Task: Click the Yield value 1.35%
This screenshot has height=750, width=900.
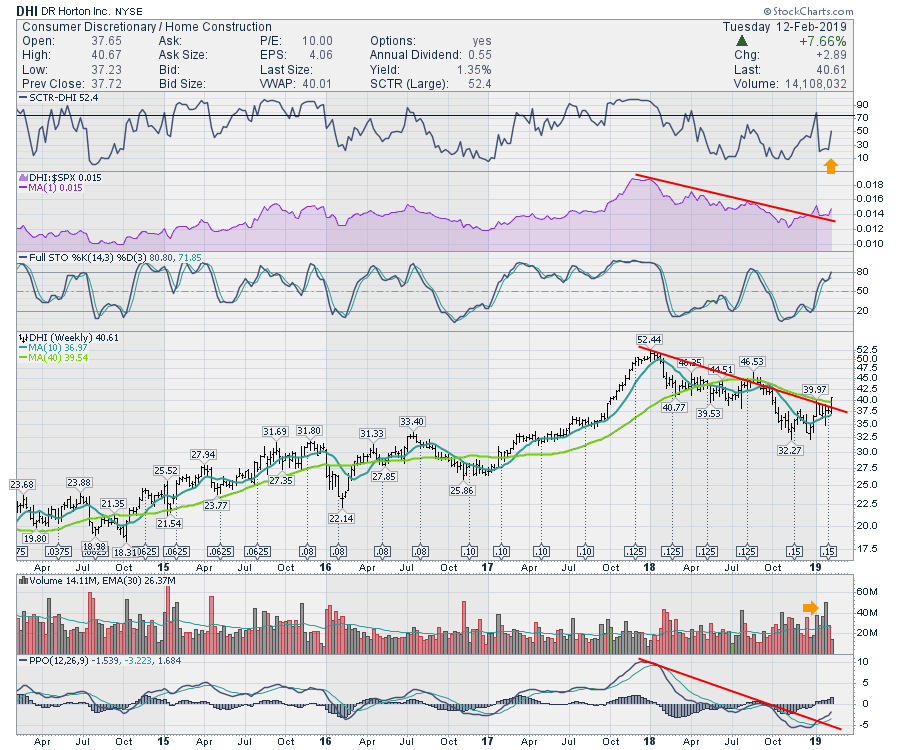Action: coord(474,70)
